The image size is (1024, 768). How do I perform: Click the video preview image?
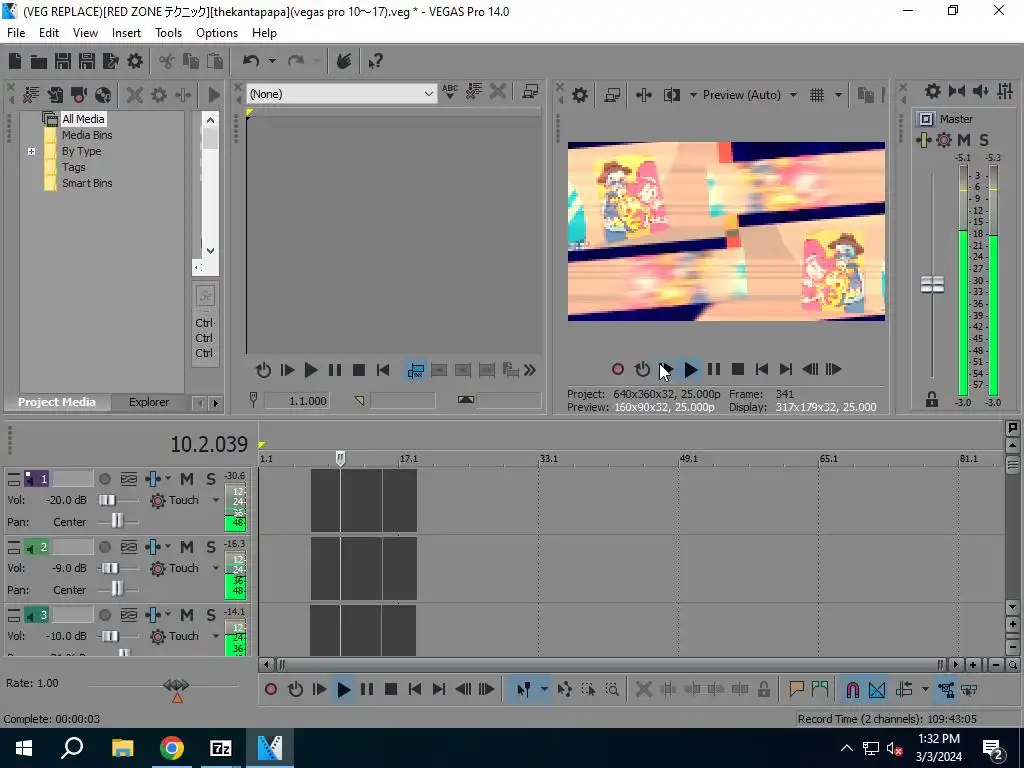(x=726, y=231)
